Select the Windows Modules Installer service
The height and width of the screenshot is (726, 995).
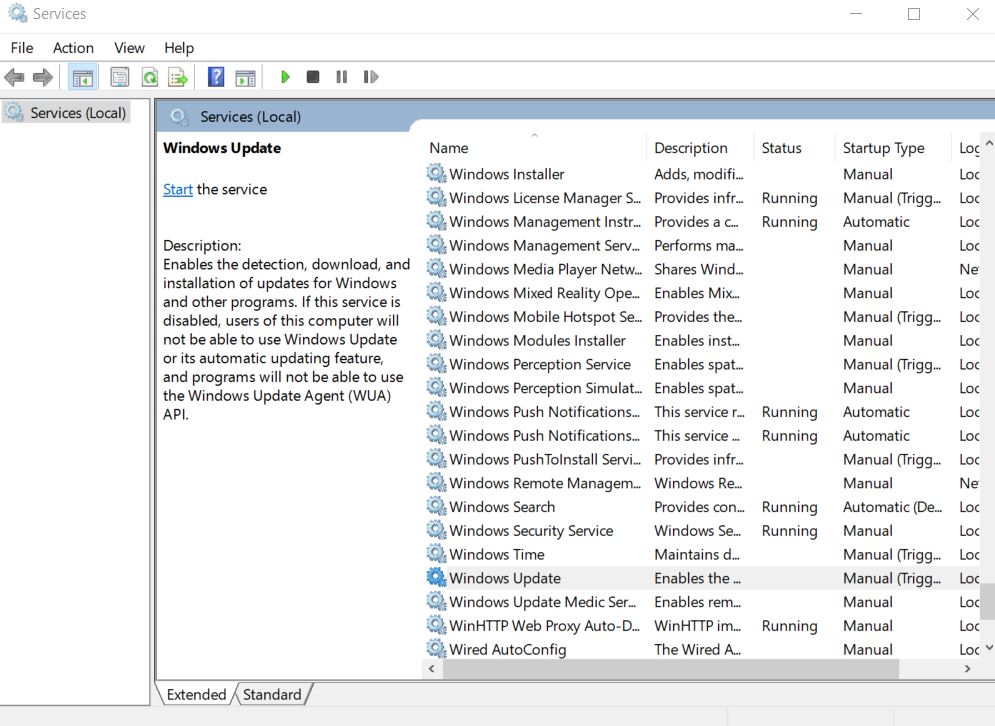(701, 341)
